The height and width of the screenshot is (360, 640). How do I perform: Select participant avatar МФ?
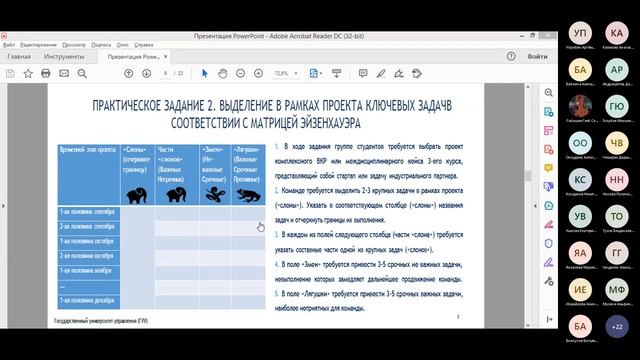click(x=617, y=289)
